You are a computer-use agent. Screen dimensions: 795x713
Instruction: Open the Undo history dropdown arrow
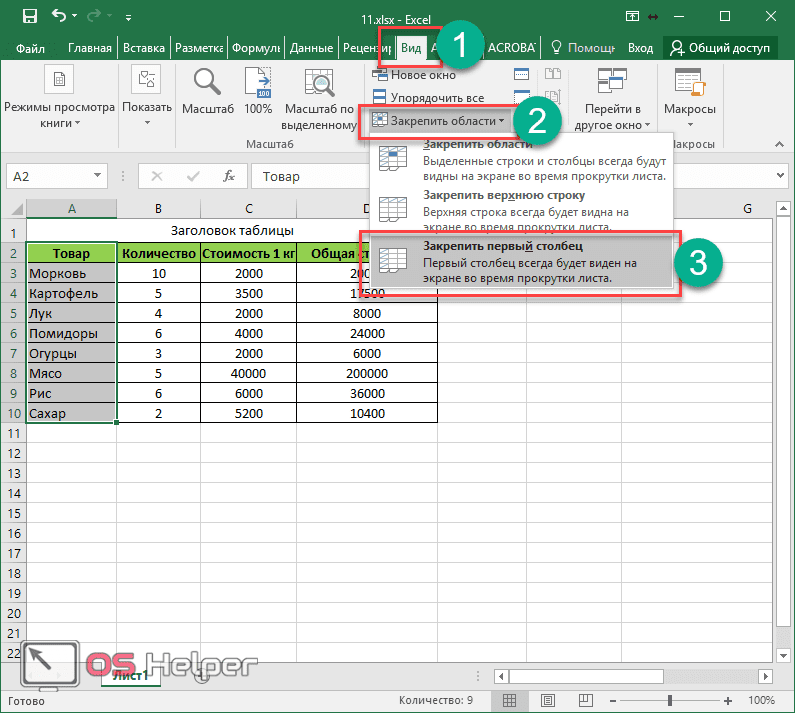pyautogui.click(x=75, y=16)
